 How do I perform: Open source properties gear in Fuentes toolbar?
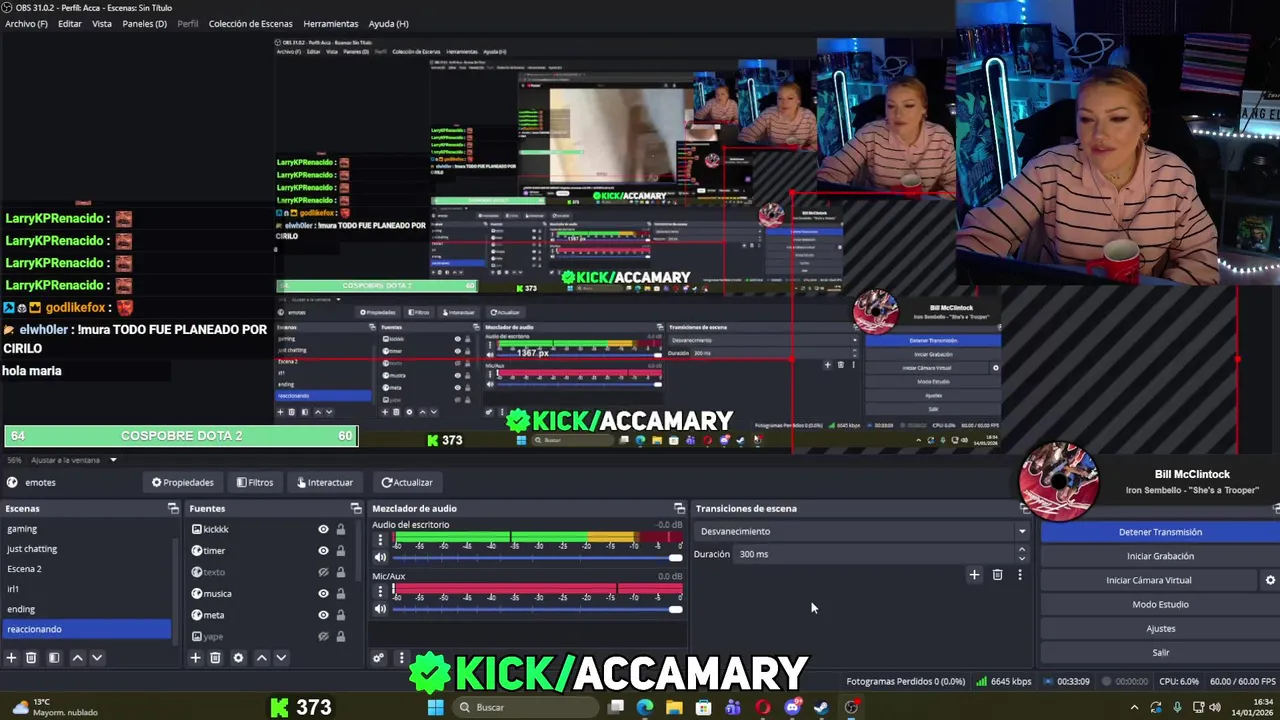point(238,658)
